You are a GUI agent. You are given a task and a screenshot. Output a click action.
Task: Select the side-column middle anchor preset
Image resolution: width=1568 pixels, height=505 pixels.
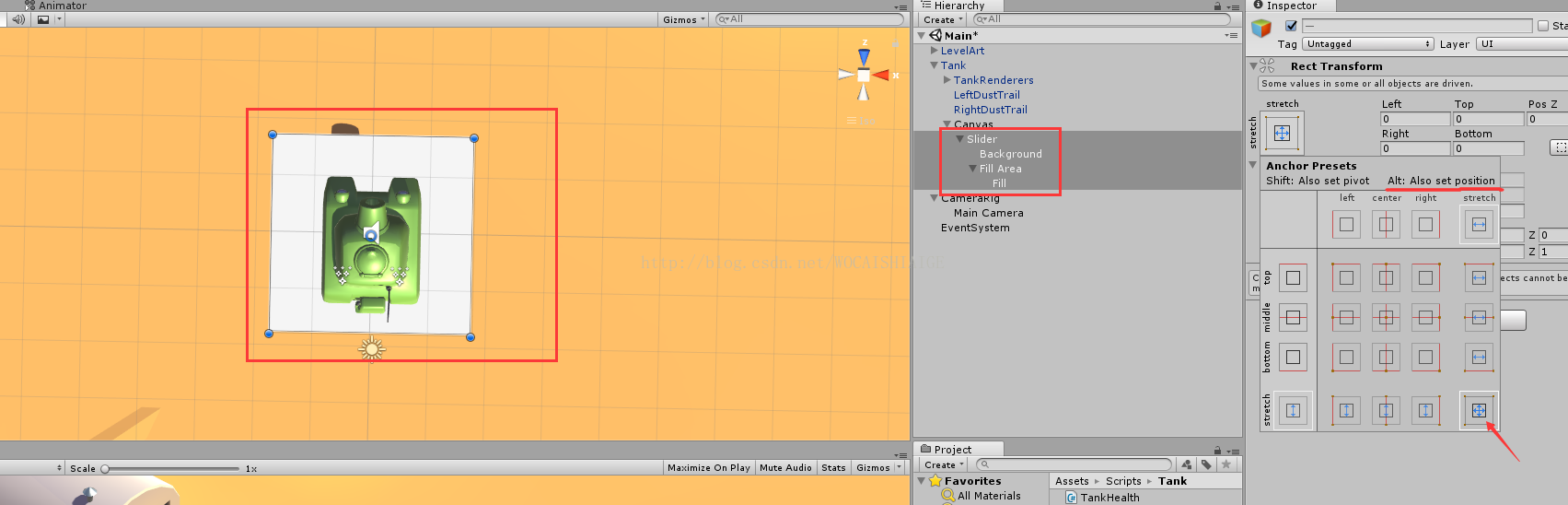(1293, 317)
